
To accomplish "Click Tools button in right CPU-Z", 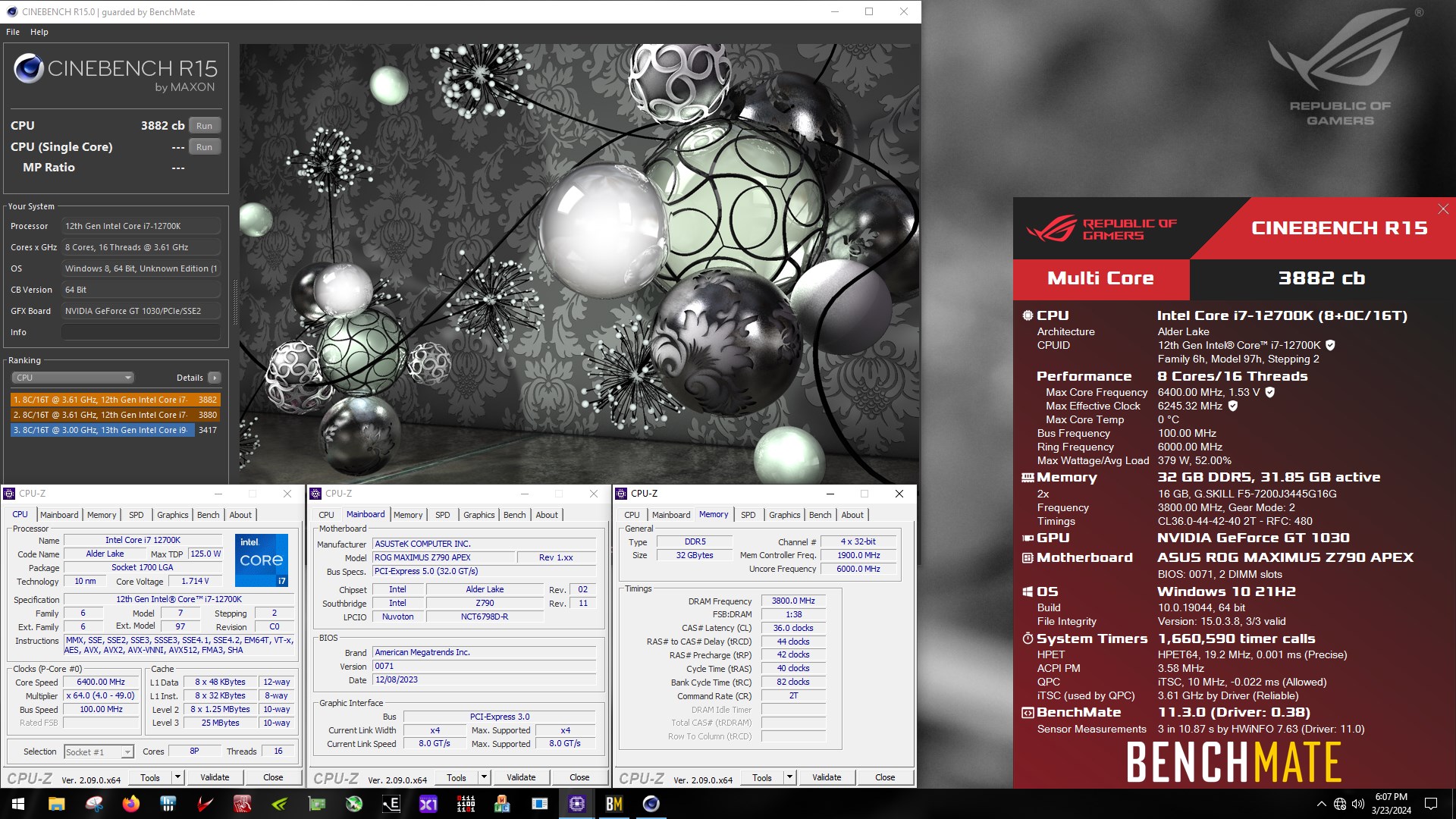I will coord(762,777).
